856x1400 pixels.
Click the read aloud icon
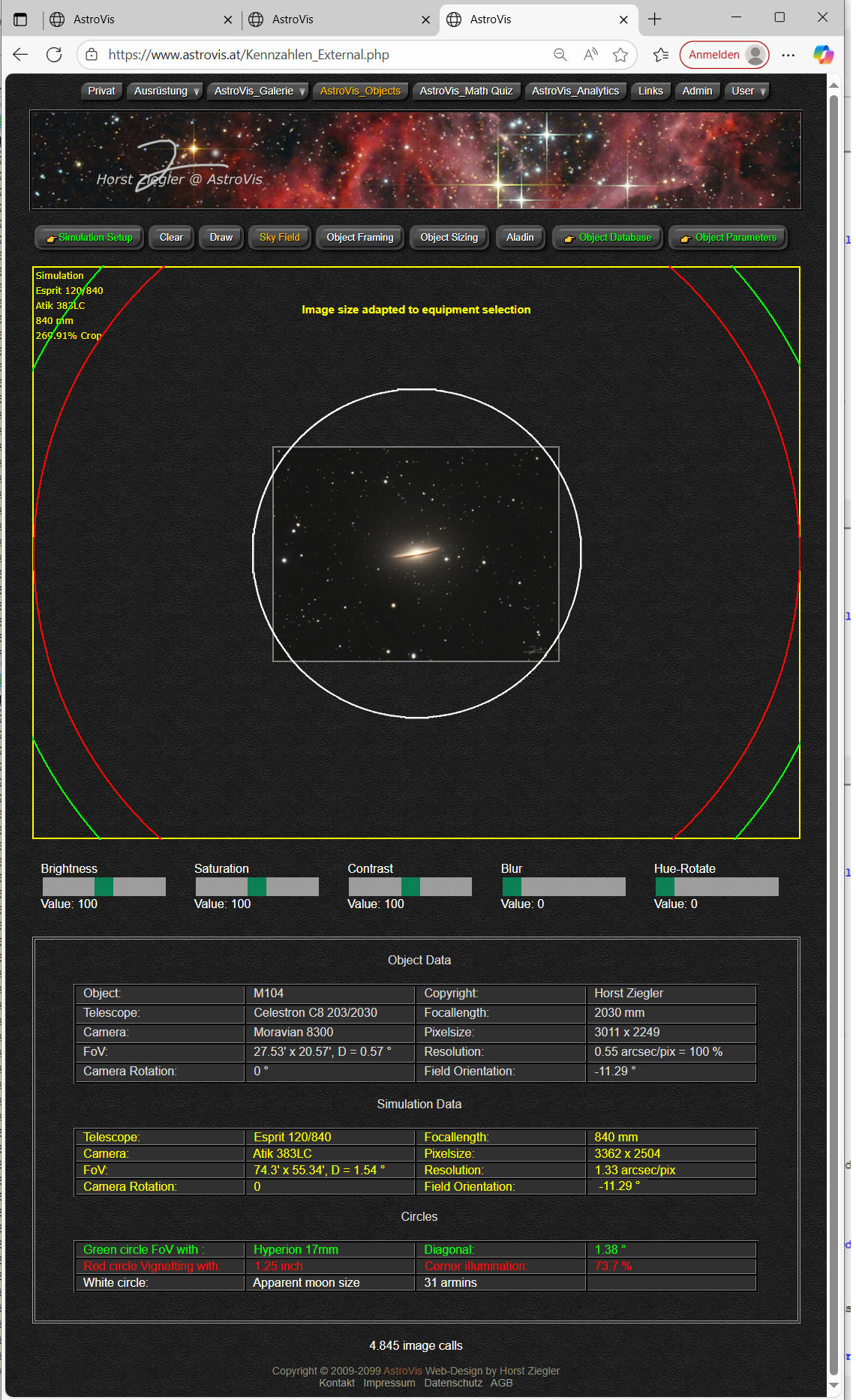[590, 55]
